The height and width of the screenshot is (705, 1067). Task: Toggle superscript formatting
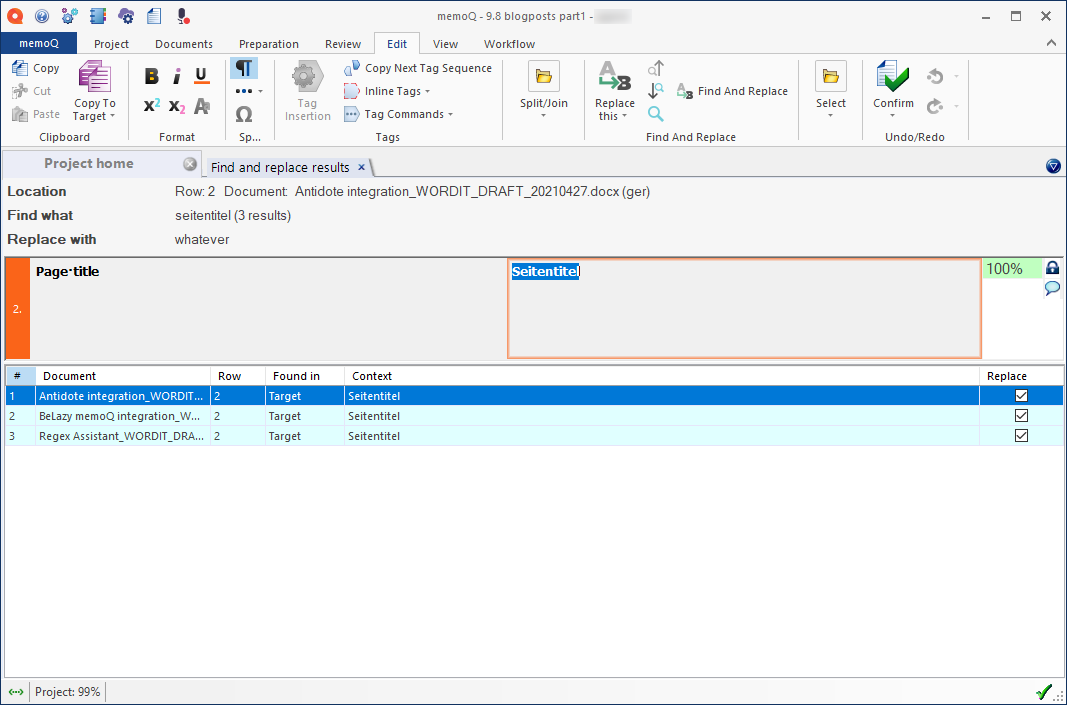tap(151, 107)
